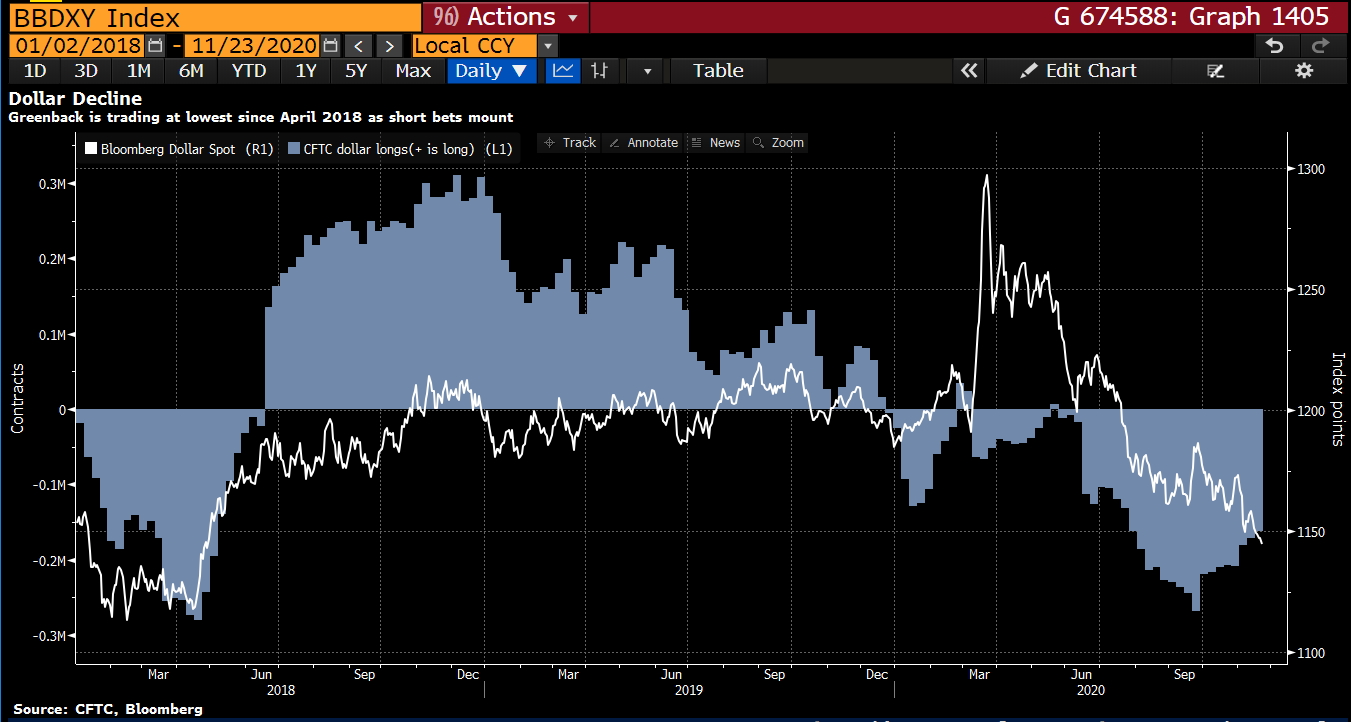Open the Local CCY dropdown
The height and width of the screenshot is (722, 1351).
point(546,45)
